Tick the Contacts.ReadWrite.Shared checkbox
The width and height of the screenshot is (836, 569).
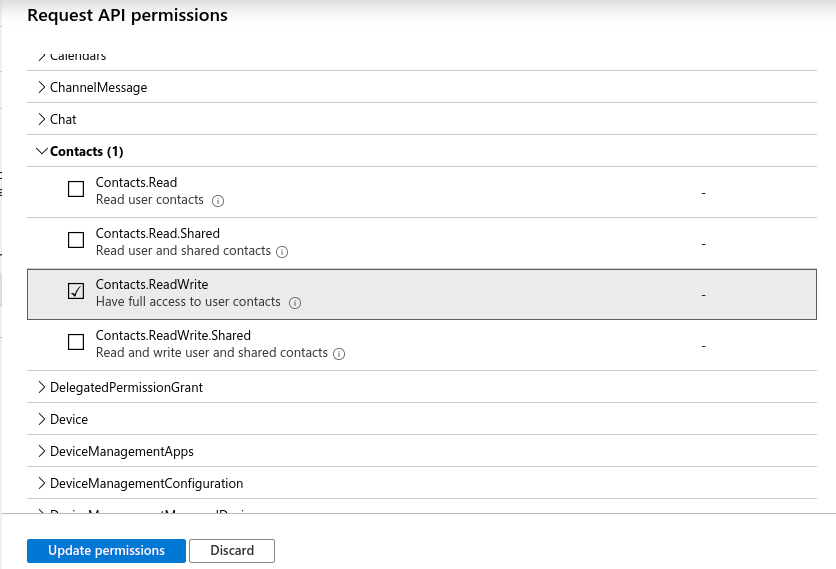coord(76,342)
